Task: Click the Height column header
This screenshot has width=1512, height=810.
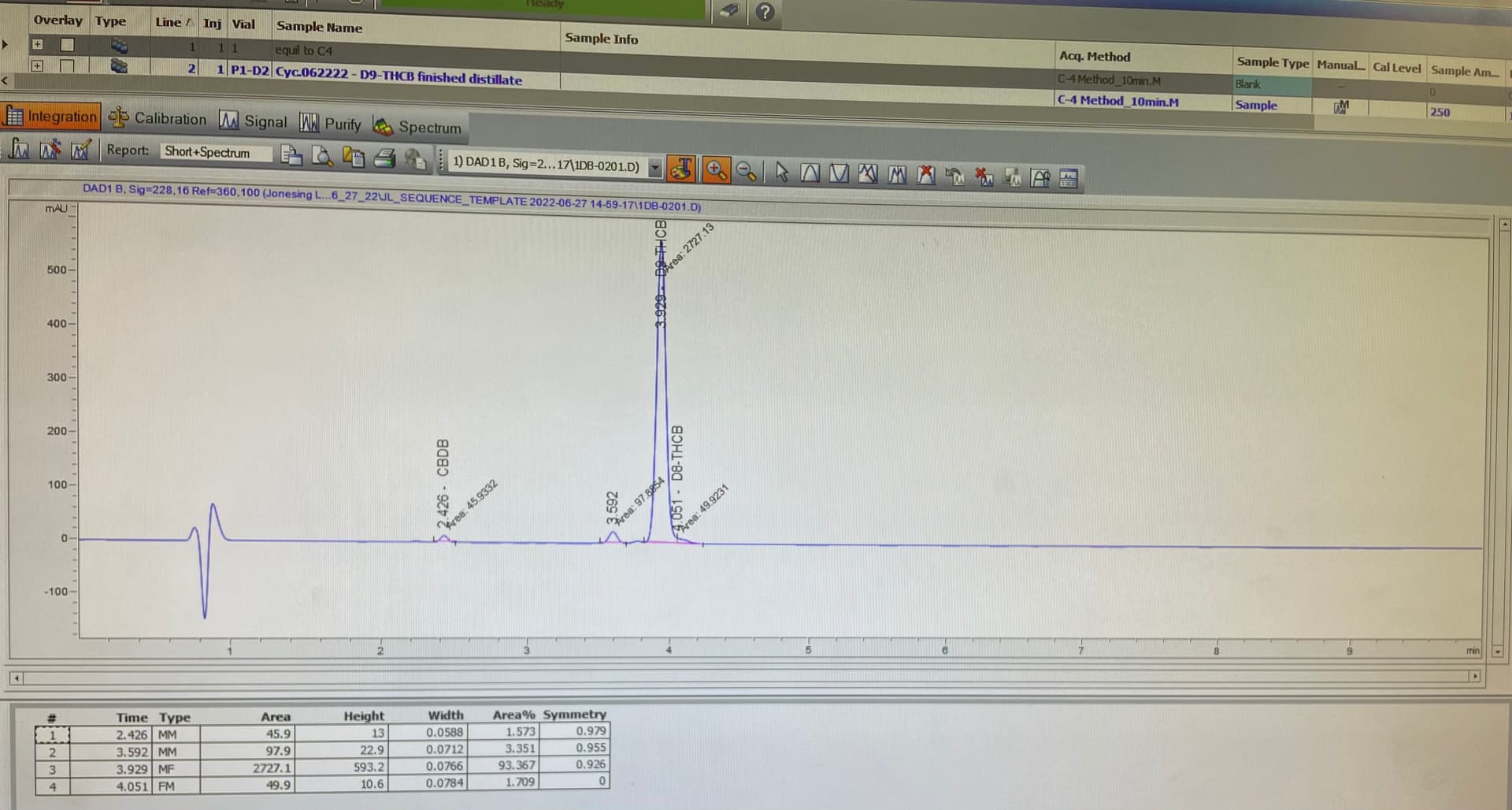Action: 364,715
